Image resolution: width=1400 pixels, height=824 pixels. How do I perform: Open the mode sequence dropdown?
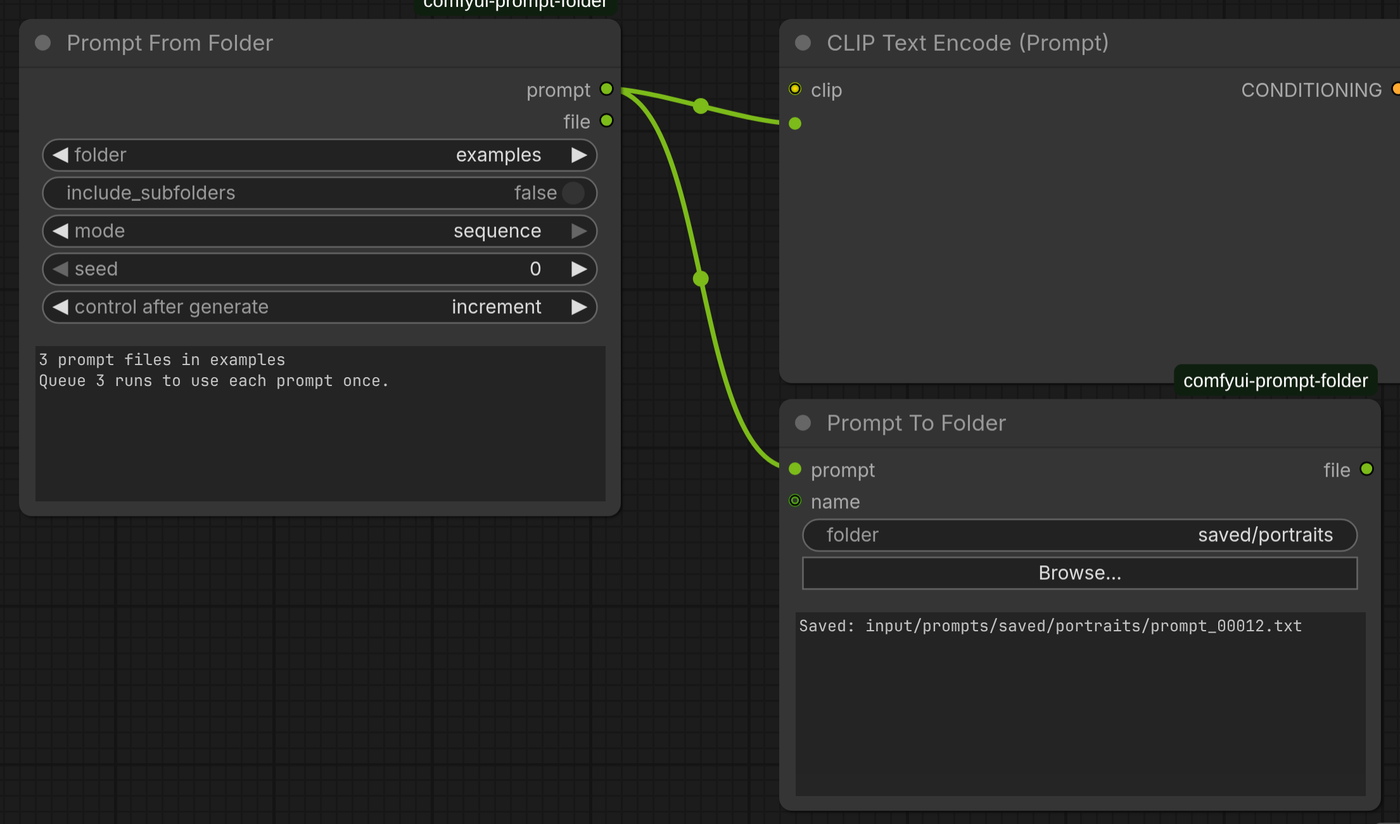pyautogui.click(x=497, y=231)
